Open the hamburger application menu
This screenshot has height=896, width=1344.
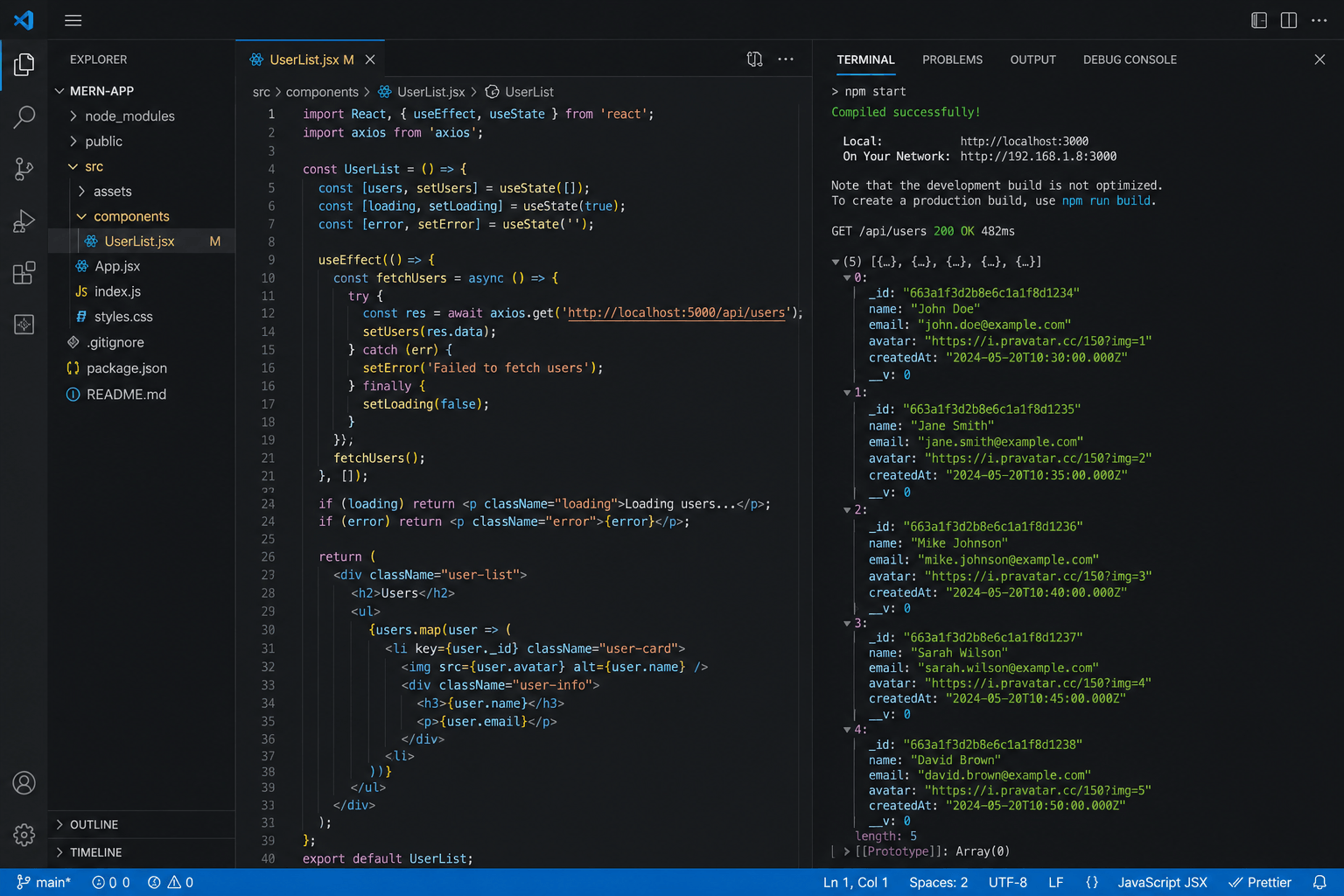pos(73,20)
